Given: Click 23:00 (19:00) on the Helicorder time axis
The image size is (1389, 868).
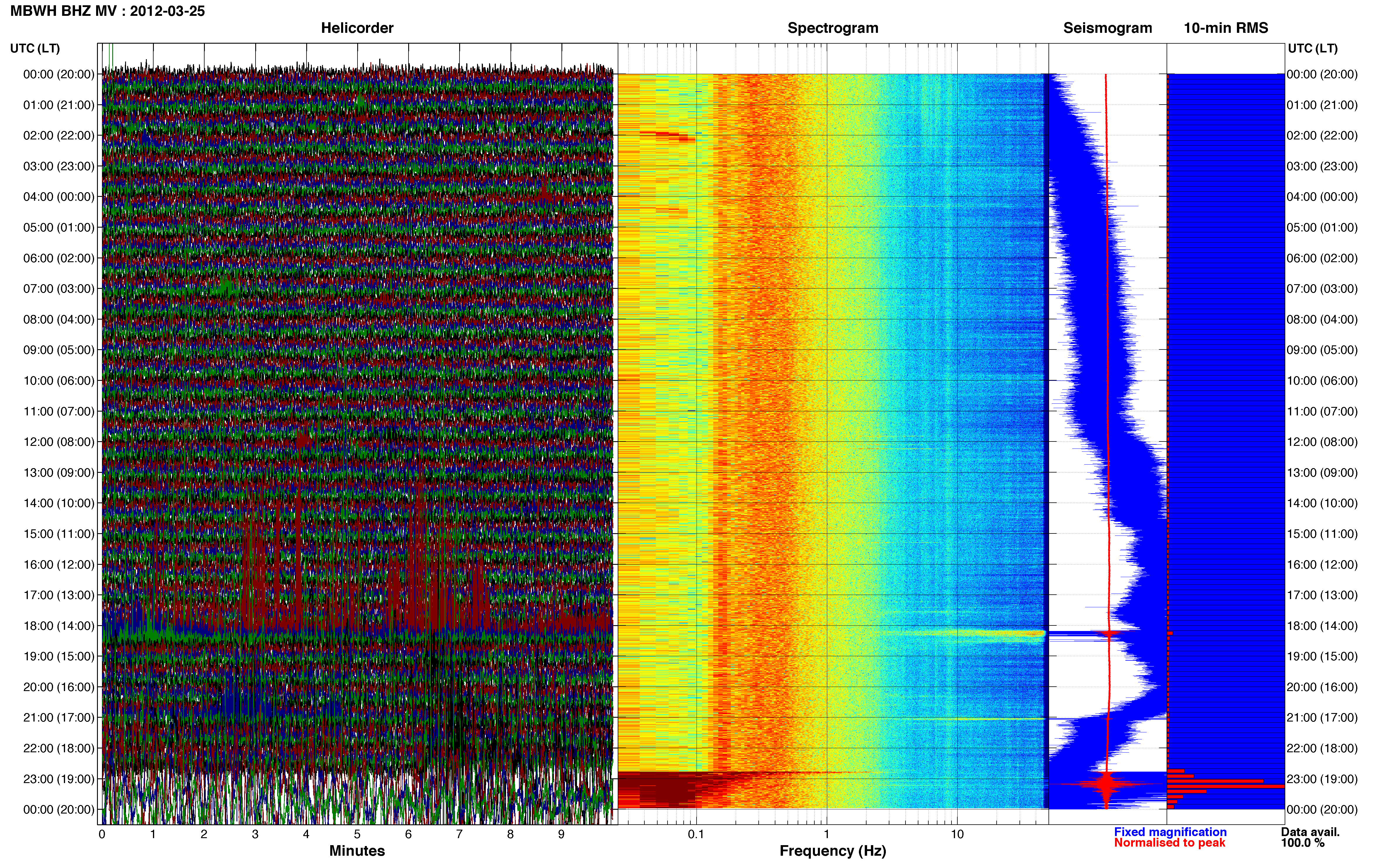Looking at the screenshot, I should coord(59,779).
